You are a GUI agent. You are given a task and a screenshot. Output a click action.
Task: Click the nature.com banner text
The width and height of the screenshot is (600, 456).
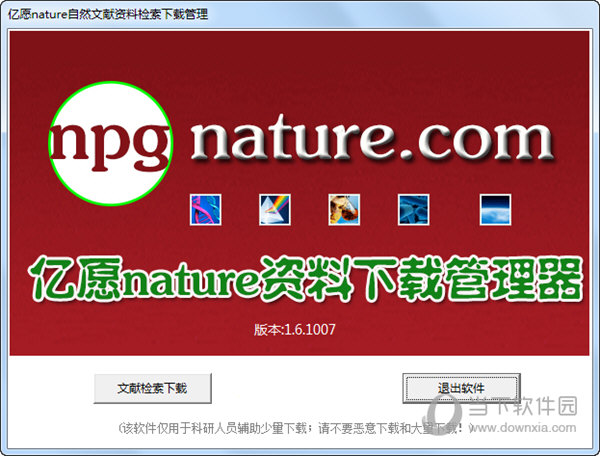(372, 138)
